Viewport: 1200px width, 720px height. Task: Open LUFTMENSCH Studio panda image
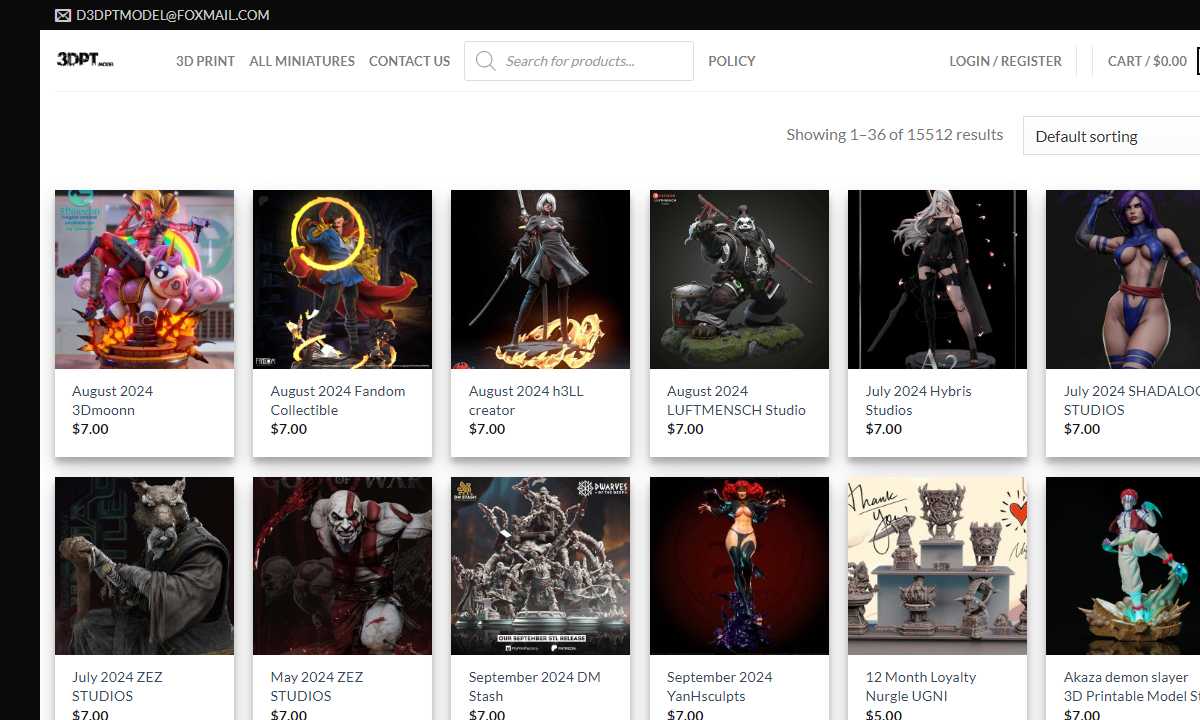tap(739, 279)
